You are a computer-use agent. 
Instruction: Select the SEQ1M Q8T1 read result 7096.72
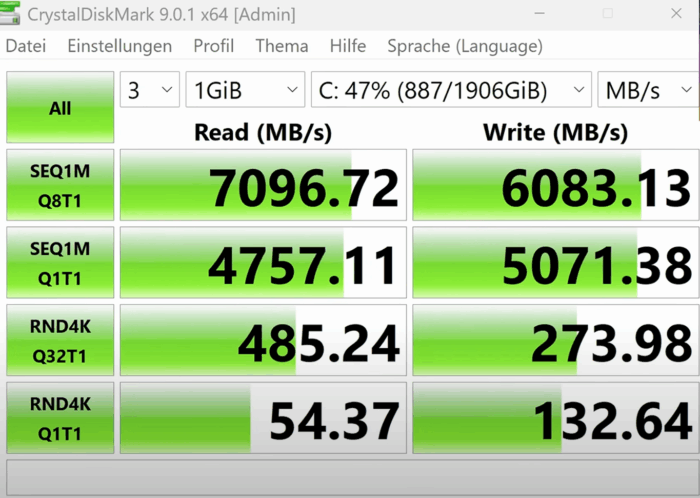coord(263,187)
